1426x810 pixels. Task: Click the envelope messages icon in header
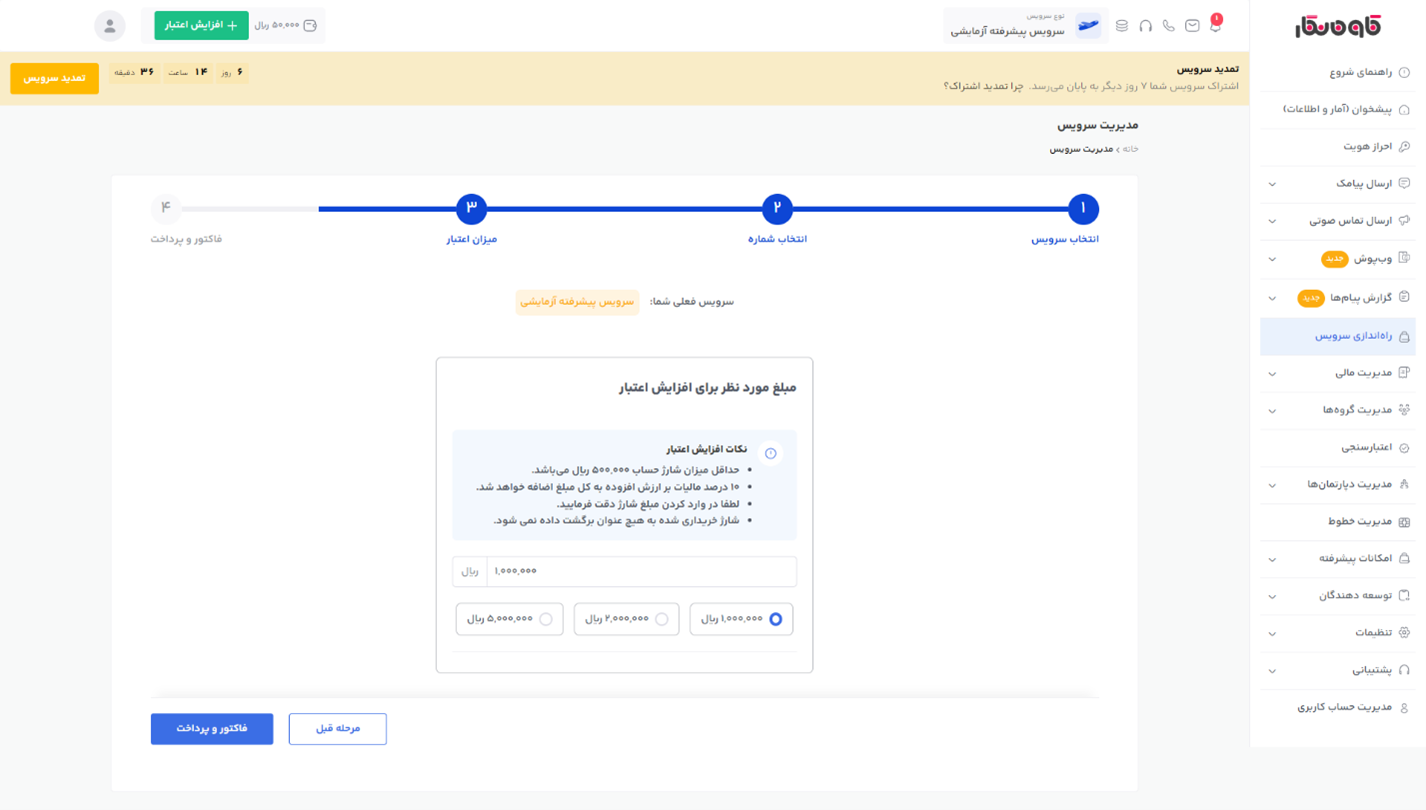1192,25
